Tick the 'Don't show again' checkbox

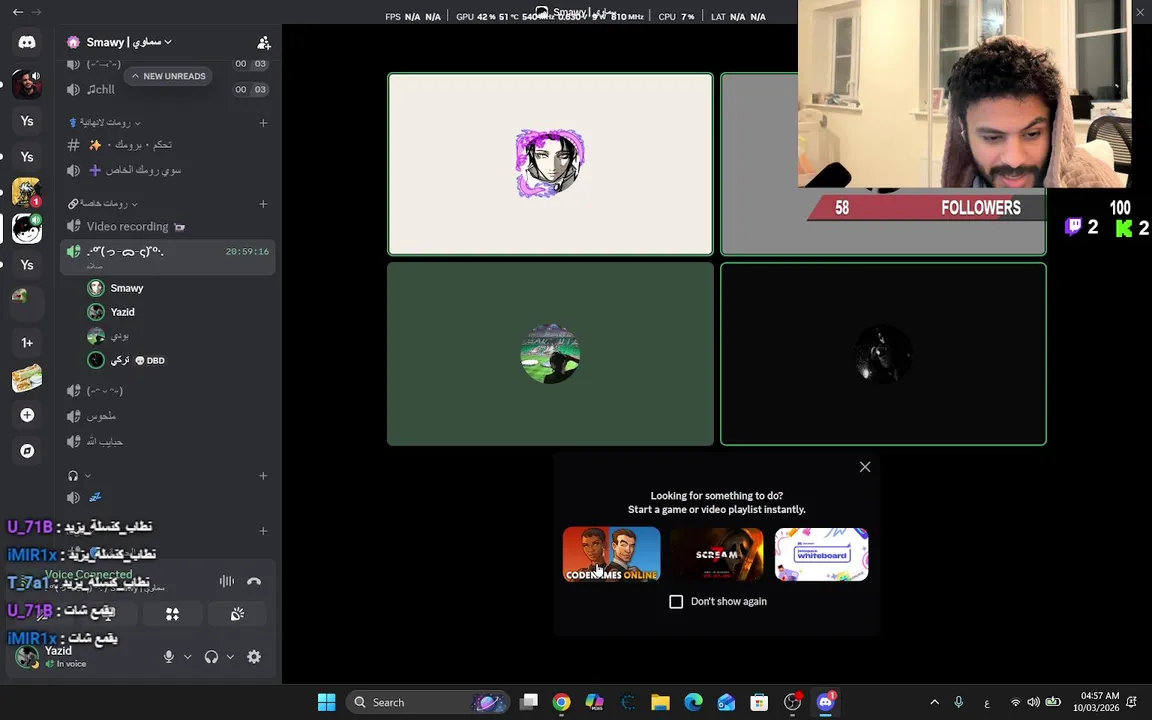[676, 602]
